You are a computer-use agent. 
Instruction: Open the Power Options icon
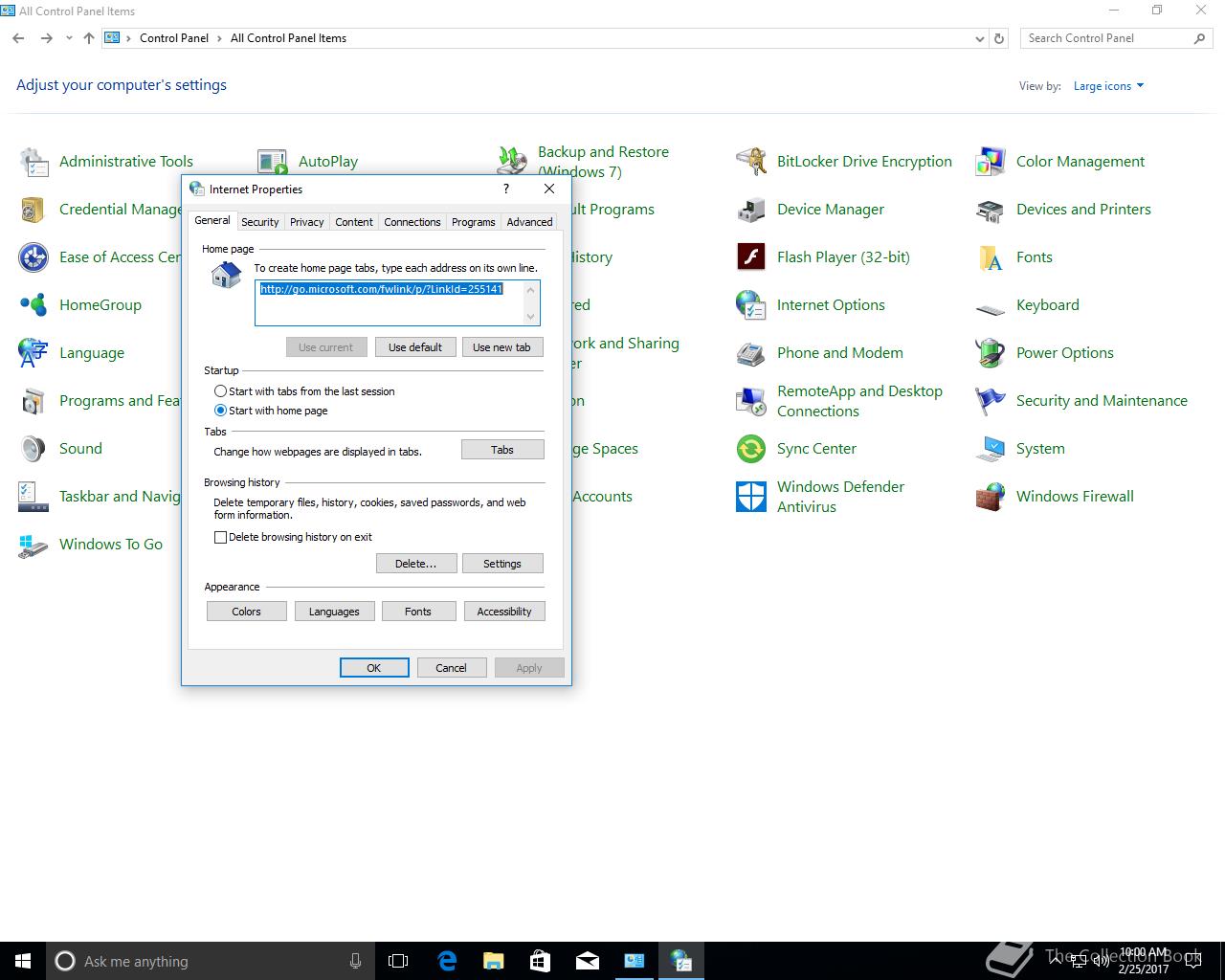click(991, 353)
